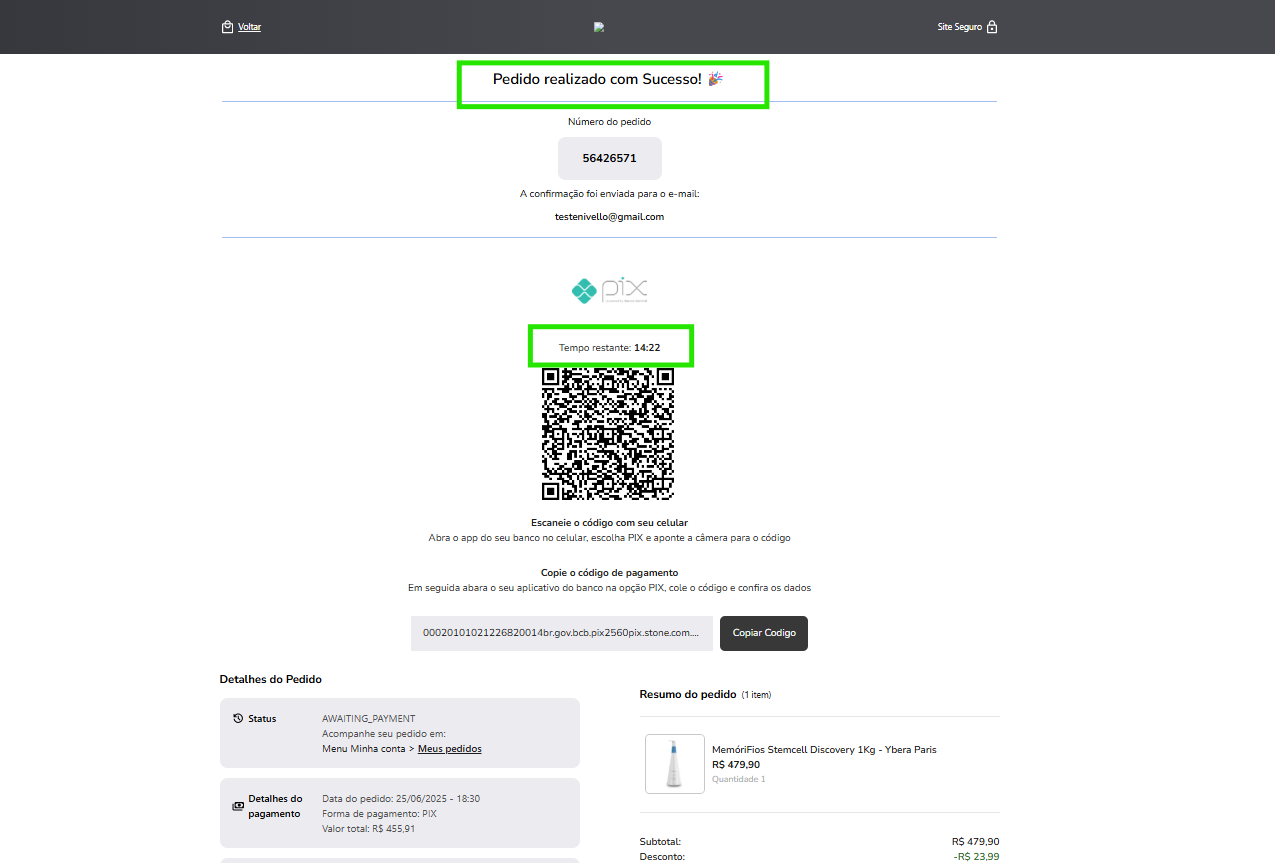The width and height of the screenshot is (1275, 863).
Task: Click the Pedido realizado com Sucesso heading
Action: [608, 78]
